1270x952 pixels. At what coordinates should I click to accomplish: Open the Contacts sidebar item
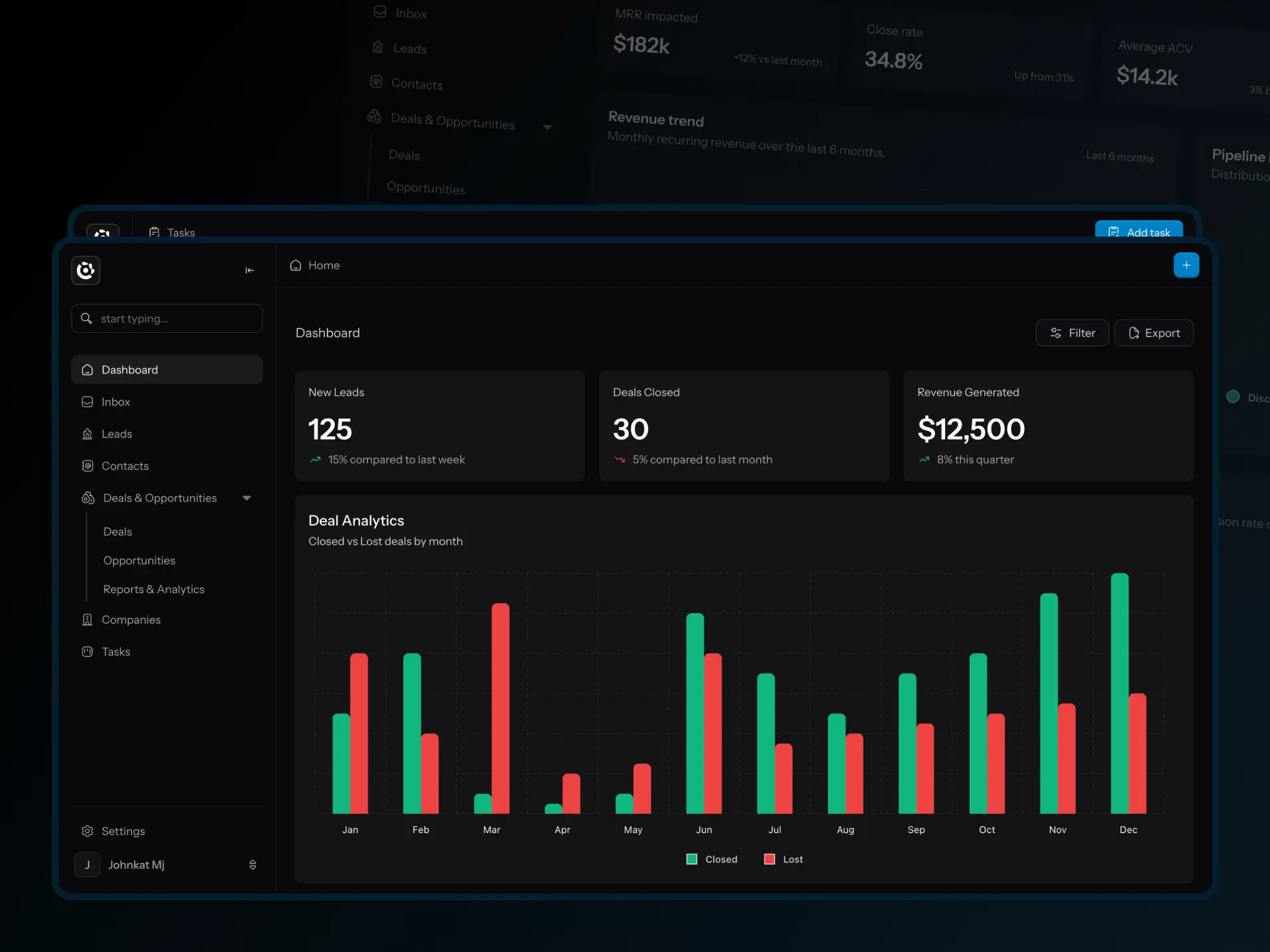[167, 466]
